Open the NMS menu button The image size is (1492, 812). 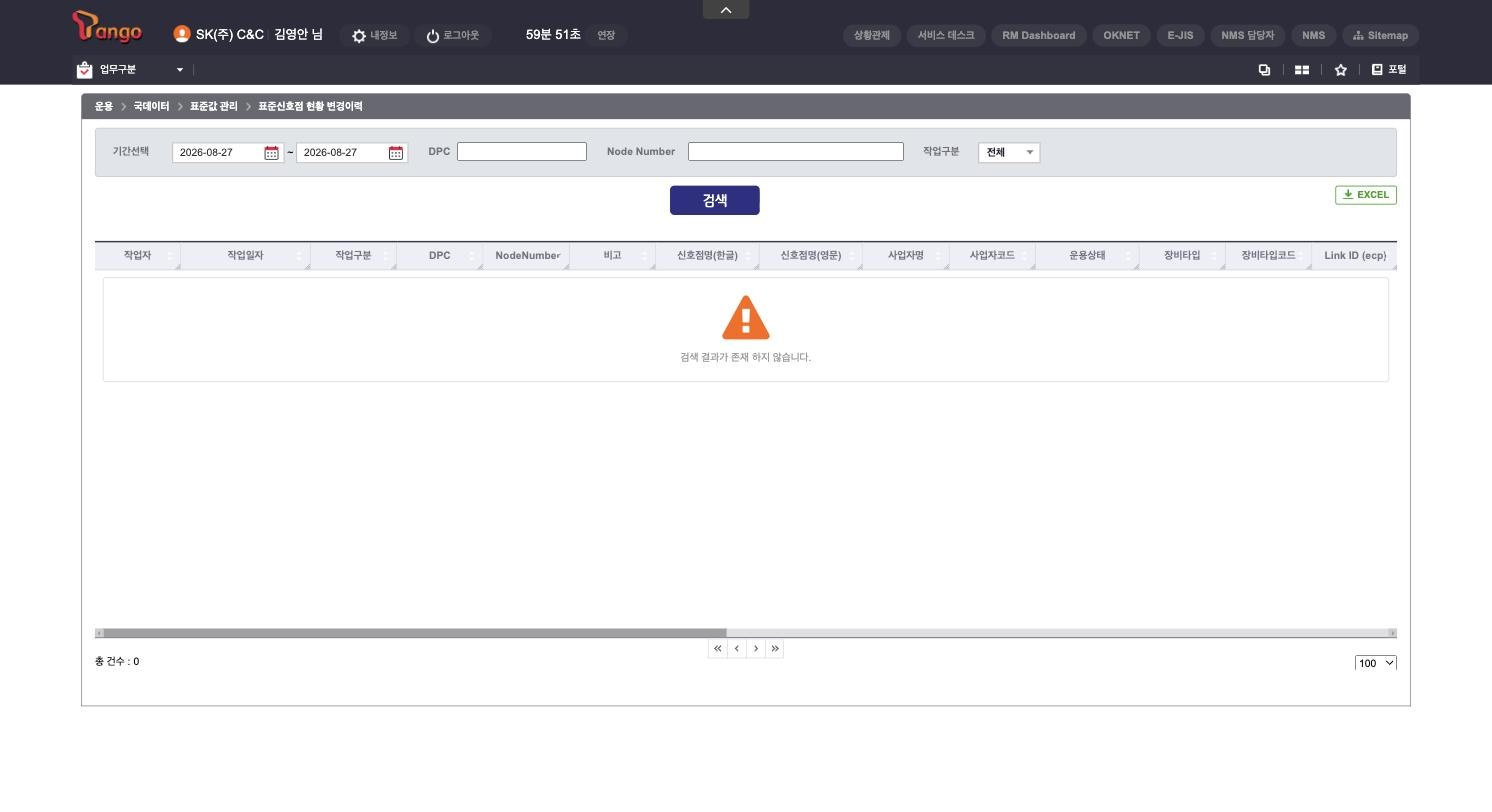[1313, 35]
